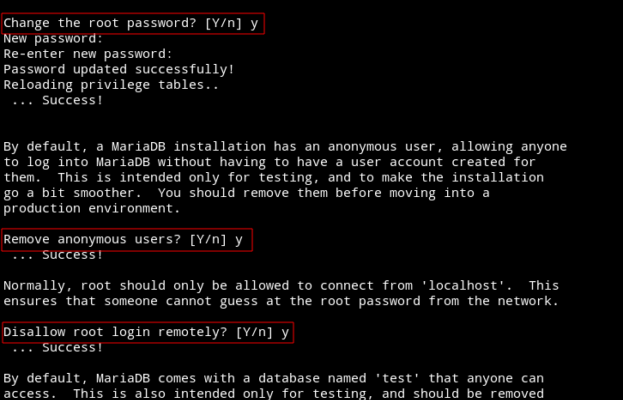Click the 'Disallow root login remotely?' prompt line
Image resolution: width=623 pixels, height=400 pixels.
click(146, 332)
